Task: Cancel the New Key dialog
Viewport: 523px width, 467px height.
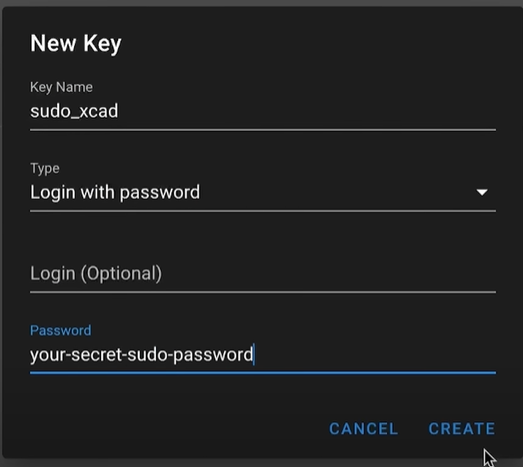Action: point(364,429)
